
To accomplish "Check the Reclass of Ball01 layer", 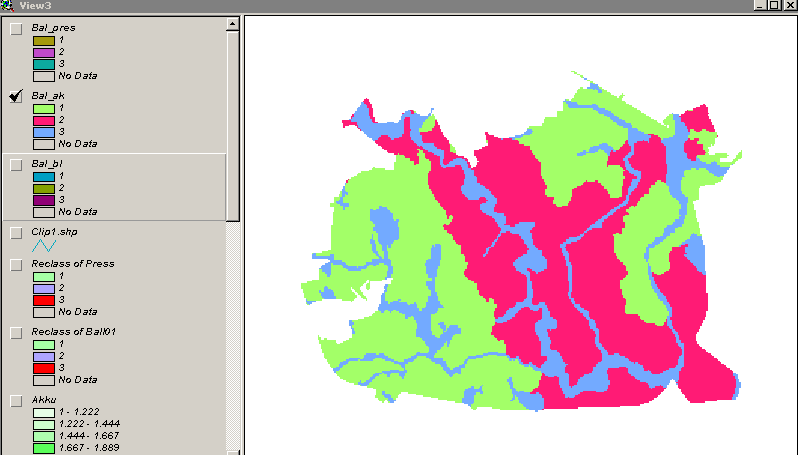I will point(16,333).
